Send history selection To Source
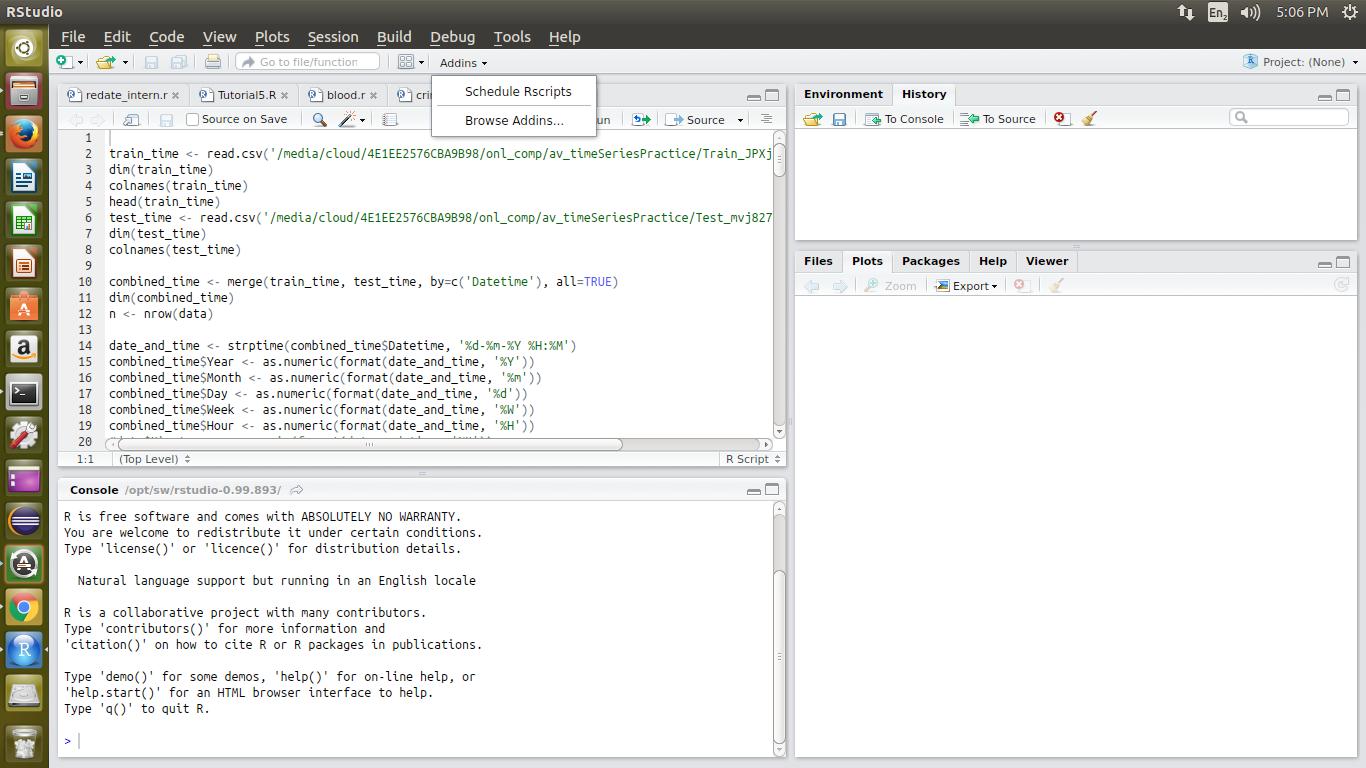 [x=997, y=118]
